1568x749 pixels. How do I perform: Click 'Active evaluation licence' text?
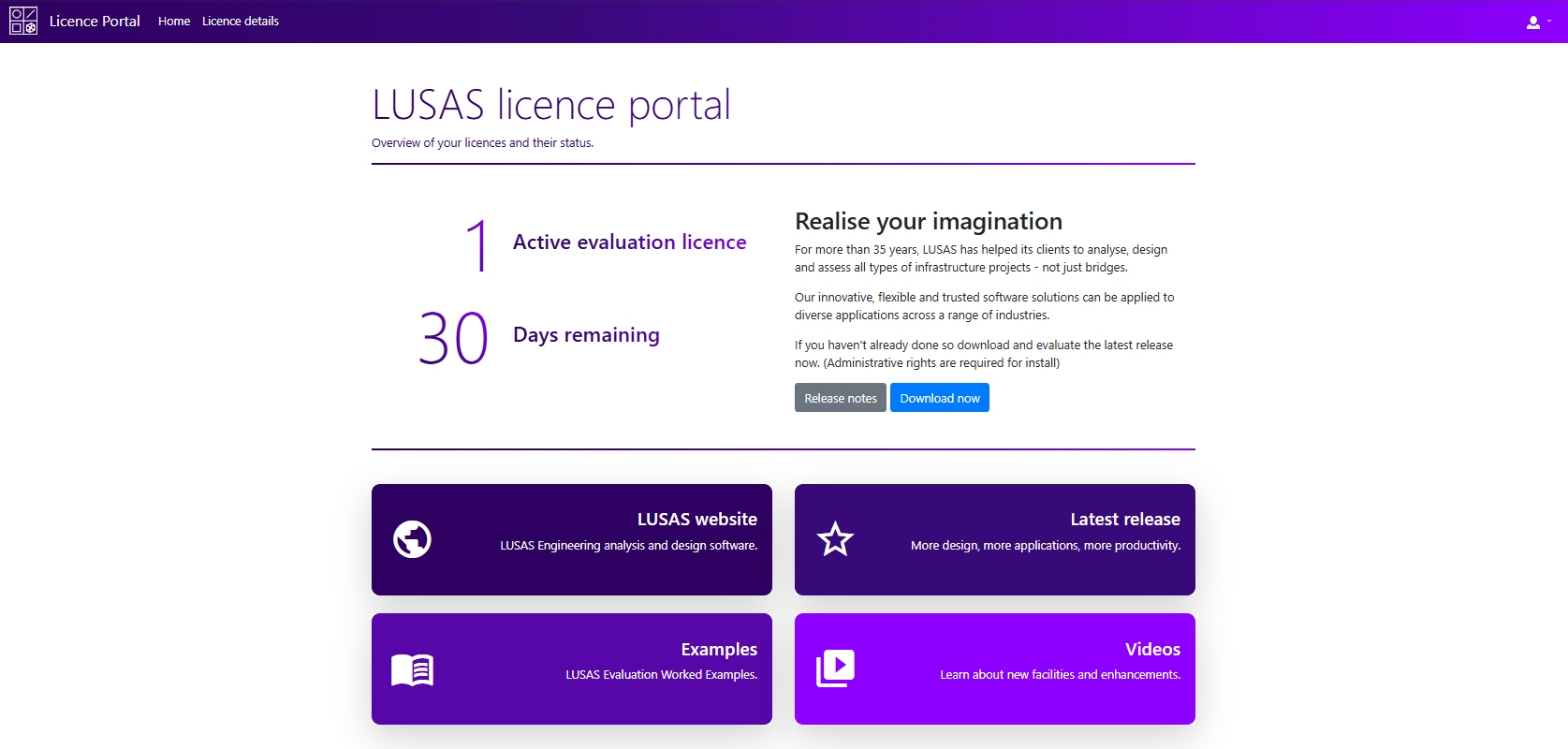(x=630, y=242)
